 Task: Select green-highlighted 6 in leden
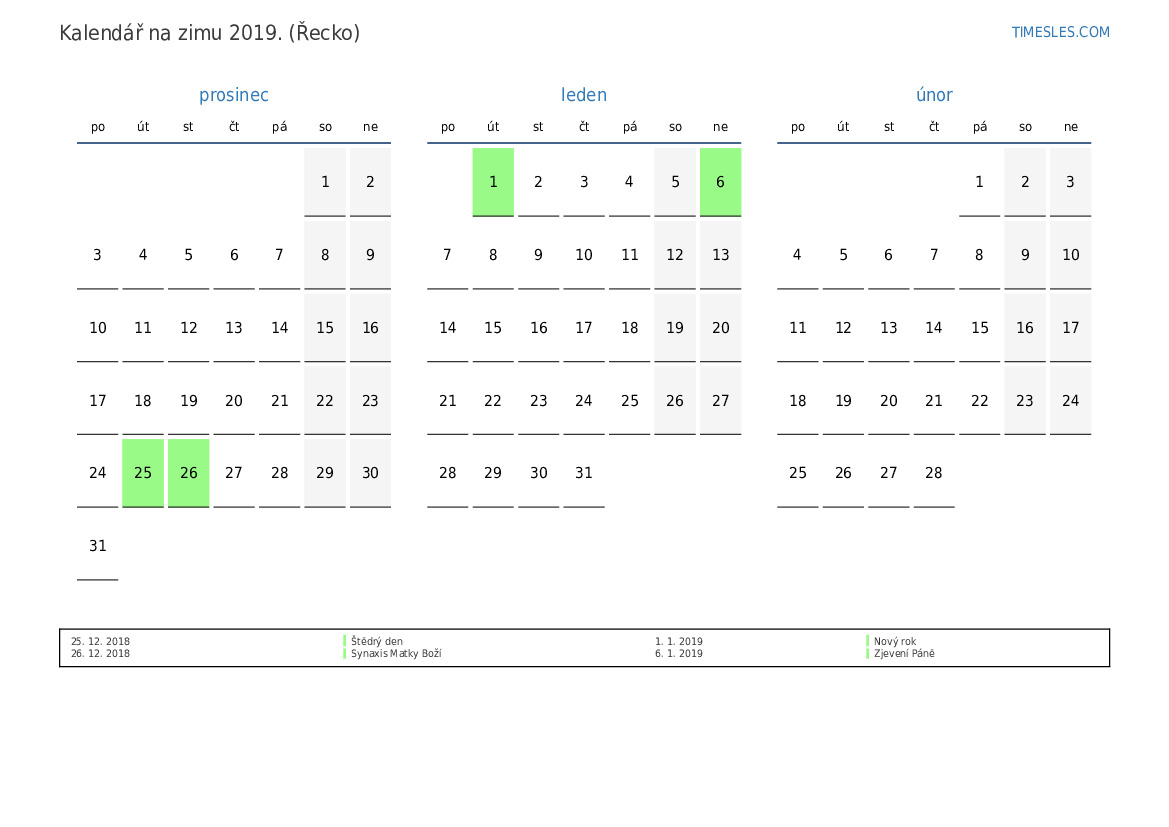(720, 182)
